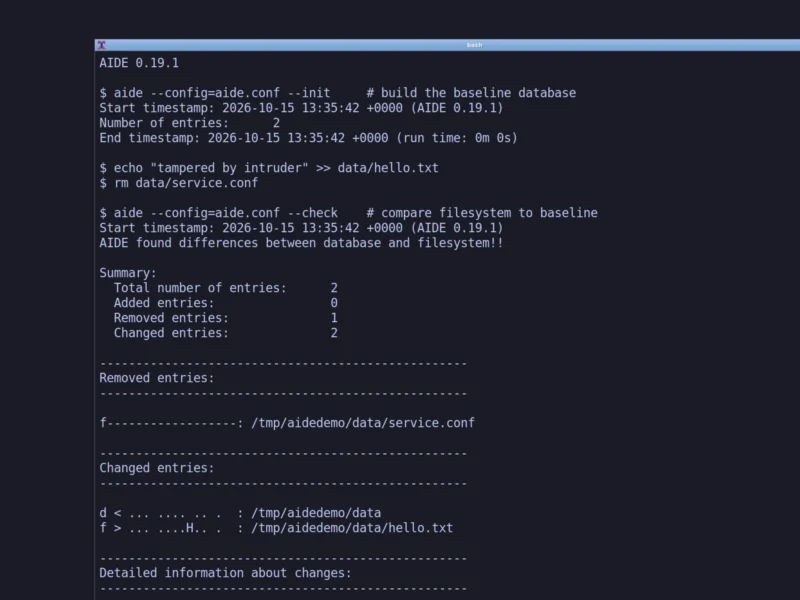
Task: Click the /tmp/aidedemo/data/hello.txt path
Action: pyautogui.click(x=352, y=528)
